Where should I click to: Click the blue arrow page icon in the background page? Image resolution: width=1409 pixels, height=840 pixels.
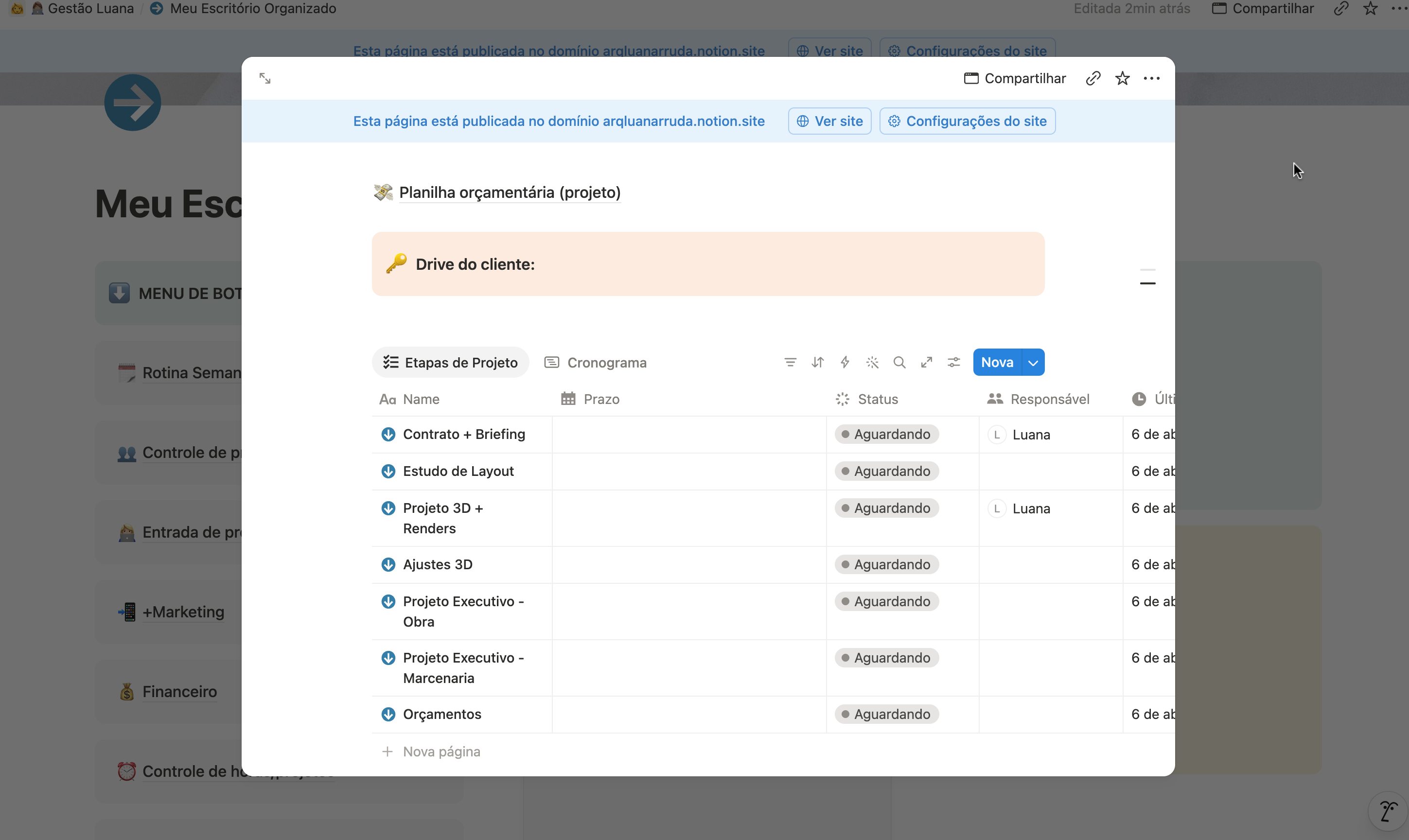[x=132, y=103]
